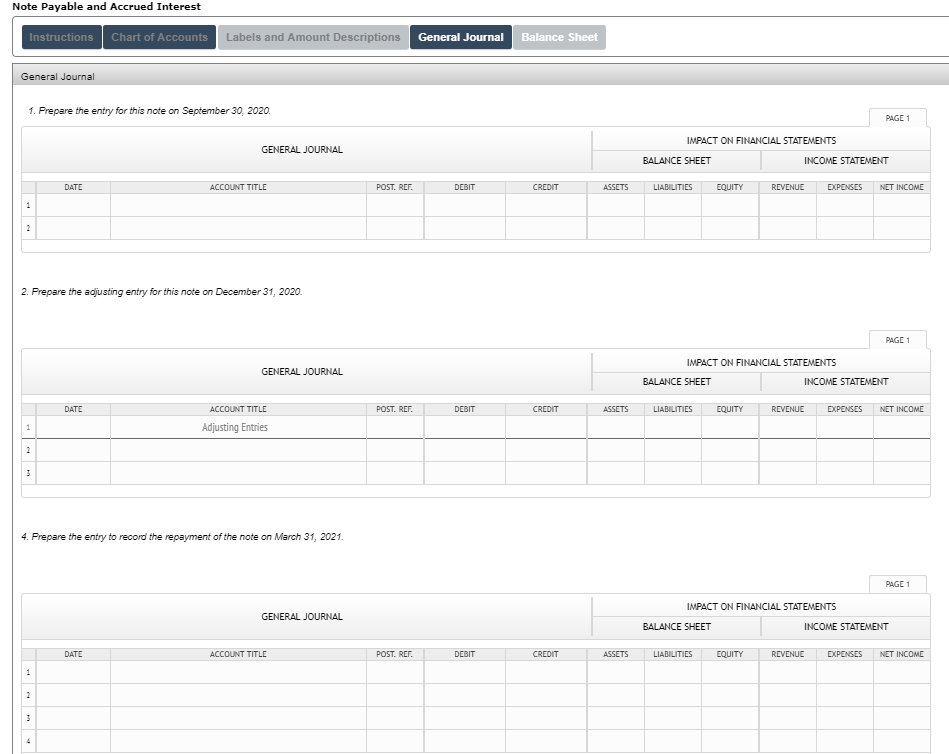
Task: Click PAGE 1 button above the adjusting entry journal
Action: click(899, 340)
